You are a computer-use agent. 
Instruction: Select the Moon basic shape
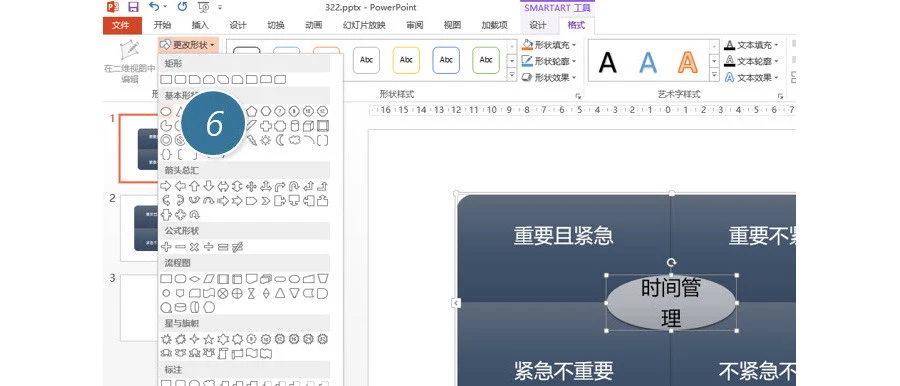point(280,140)
